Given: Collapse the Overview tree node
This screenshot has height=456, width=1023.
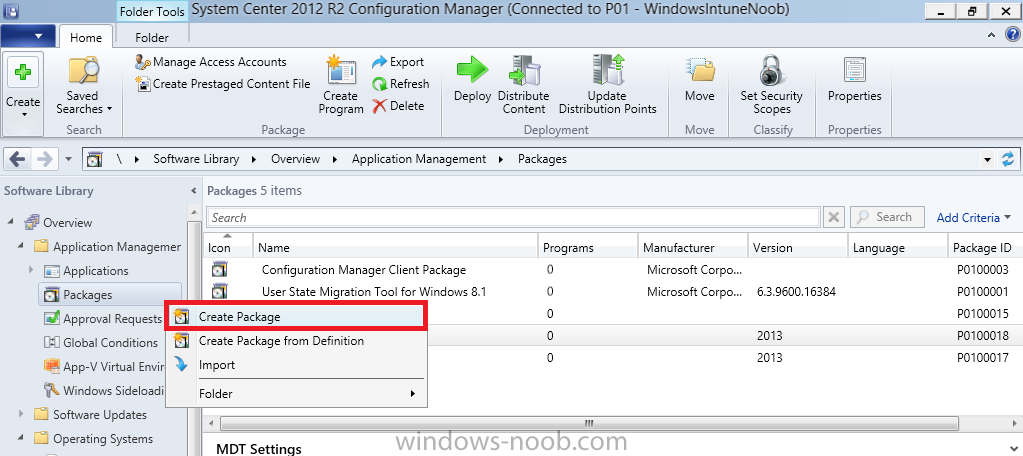Looking at the screenshot, I should pyautogui.click(x=11, y=222).
